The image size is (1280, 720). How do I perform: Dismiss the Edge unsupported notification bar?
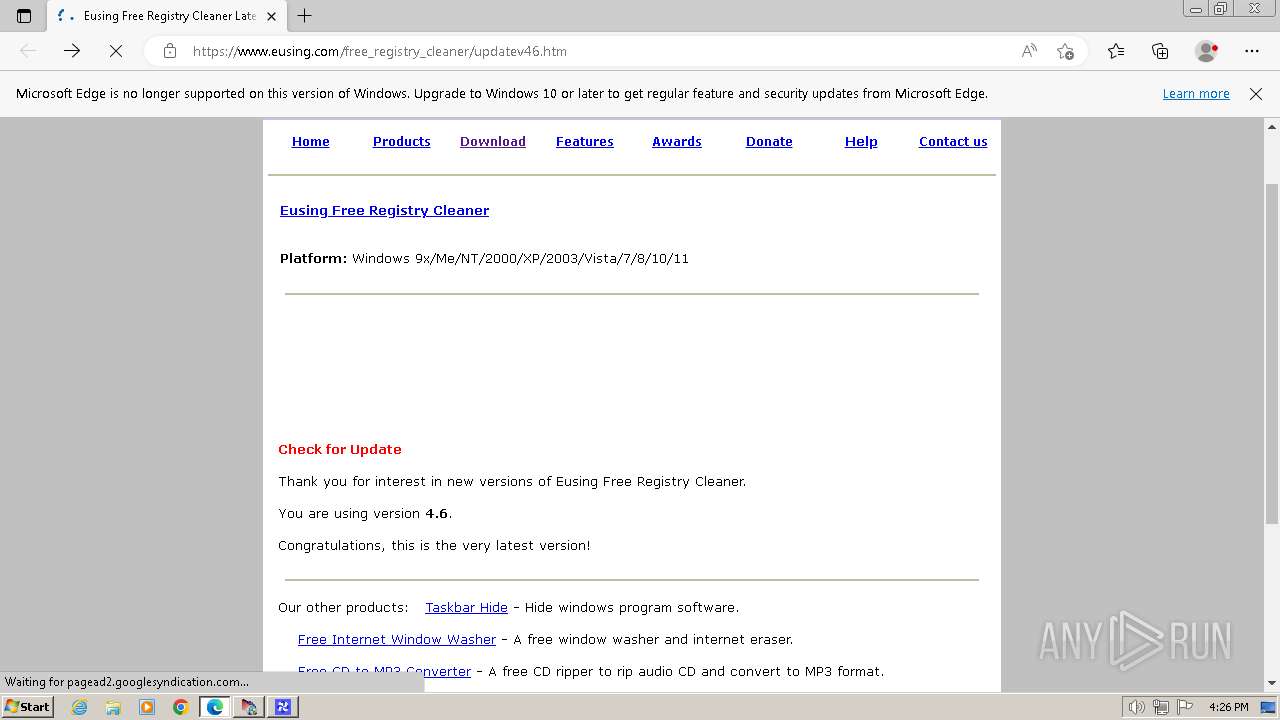(x=1256, y=94)
